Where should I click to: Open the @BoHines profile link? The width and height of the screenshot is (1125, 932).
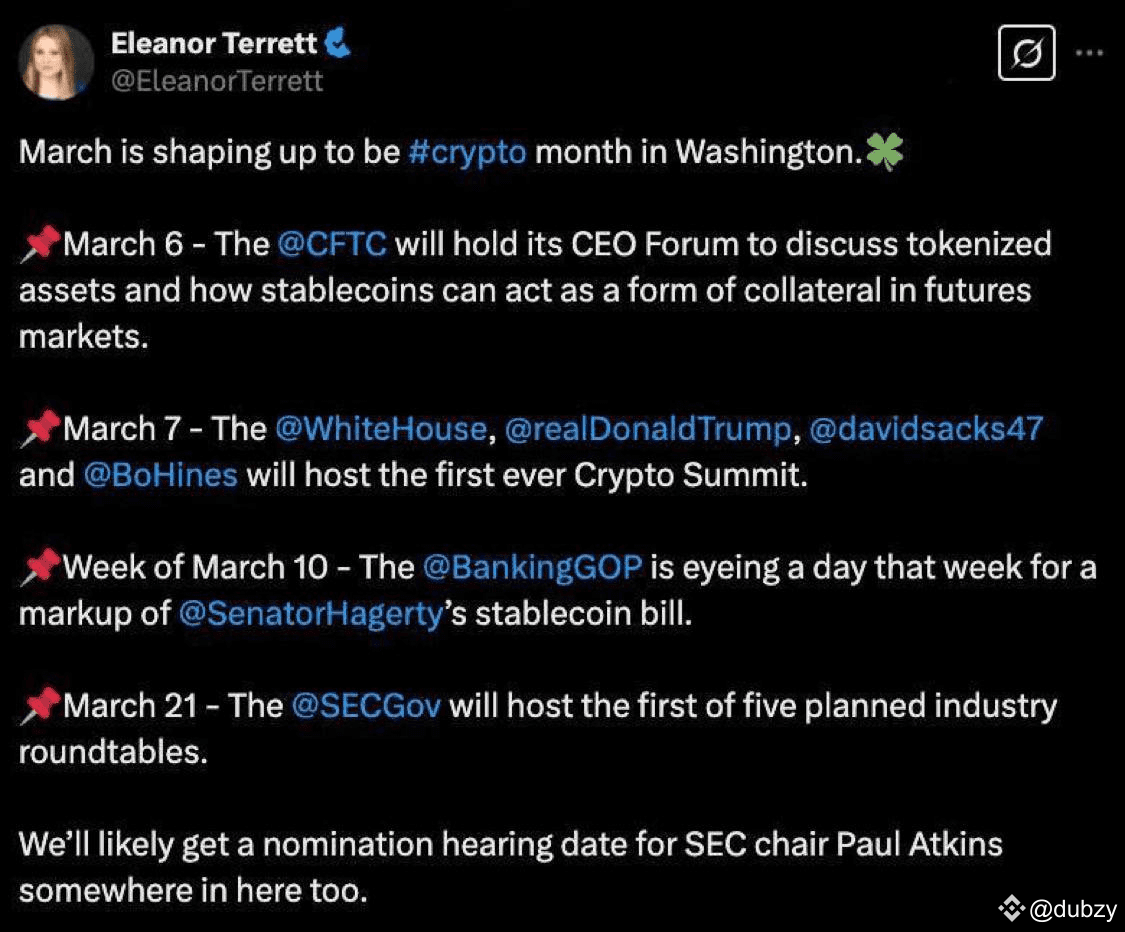pyautogui.click(x=160, y=475)
